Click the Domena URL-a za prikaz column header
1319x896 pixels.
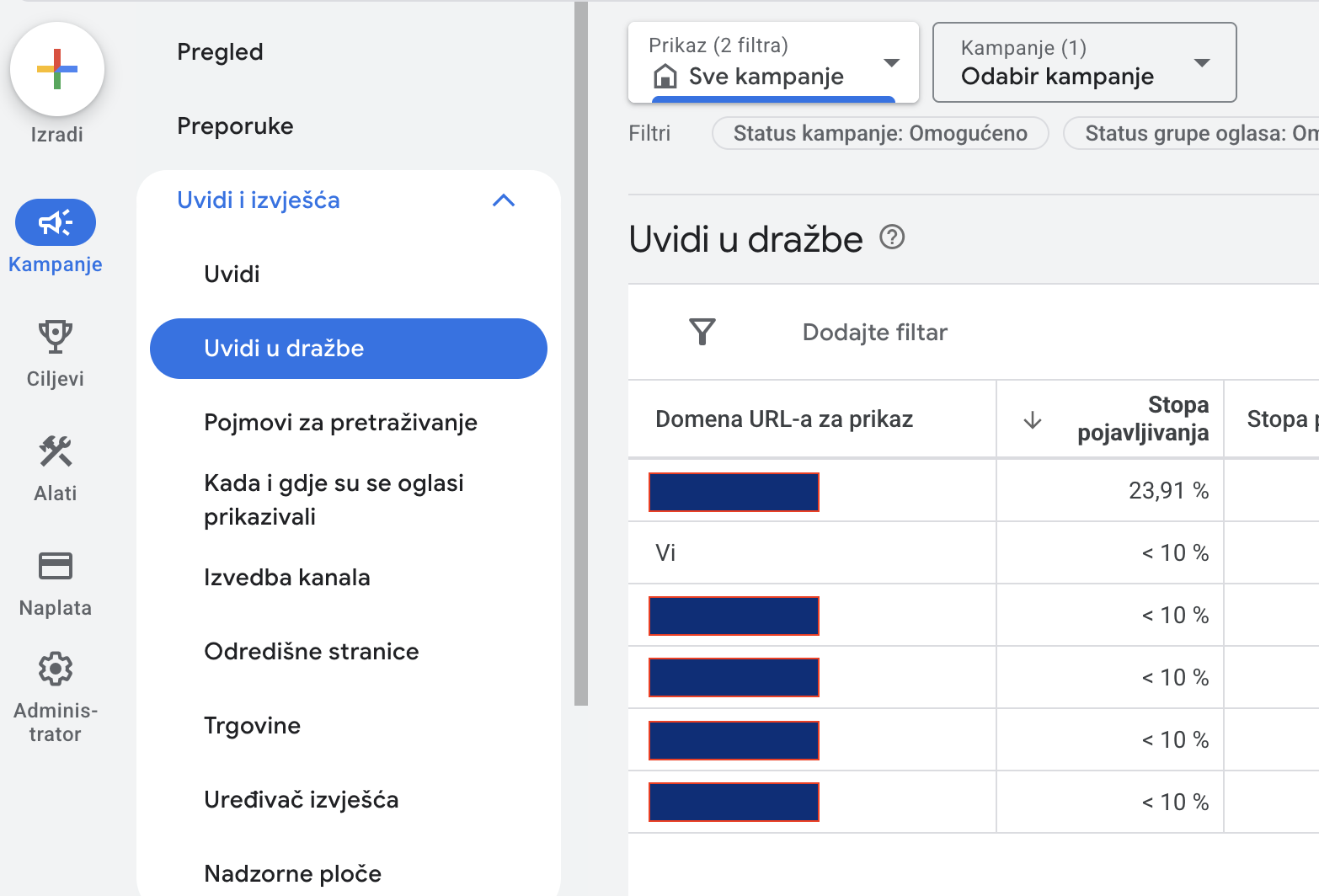783,419
